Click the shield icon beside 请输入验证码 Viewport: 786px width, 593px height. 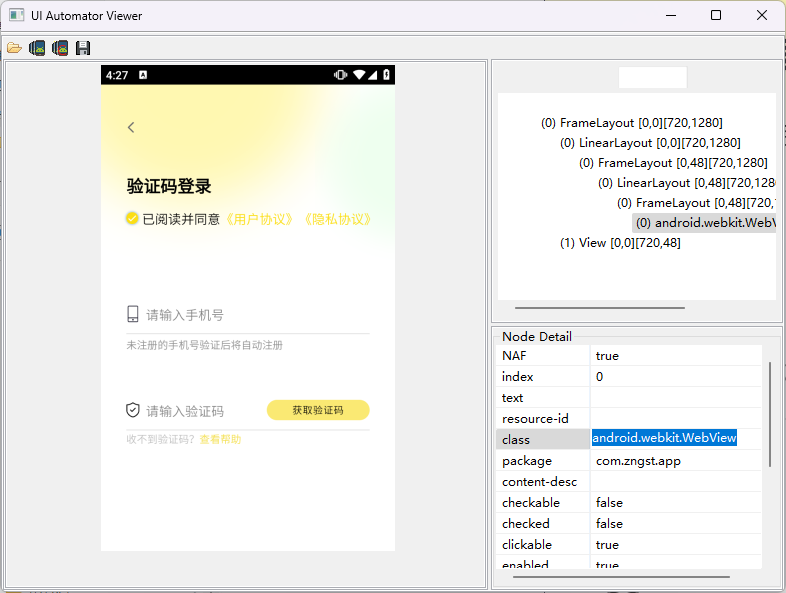coord(133,410)
